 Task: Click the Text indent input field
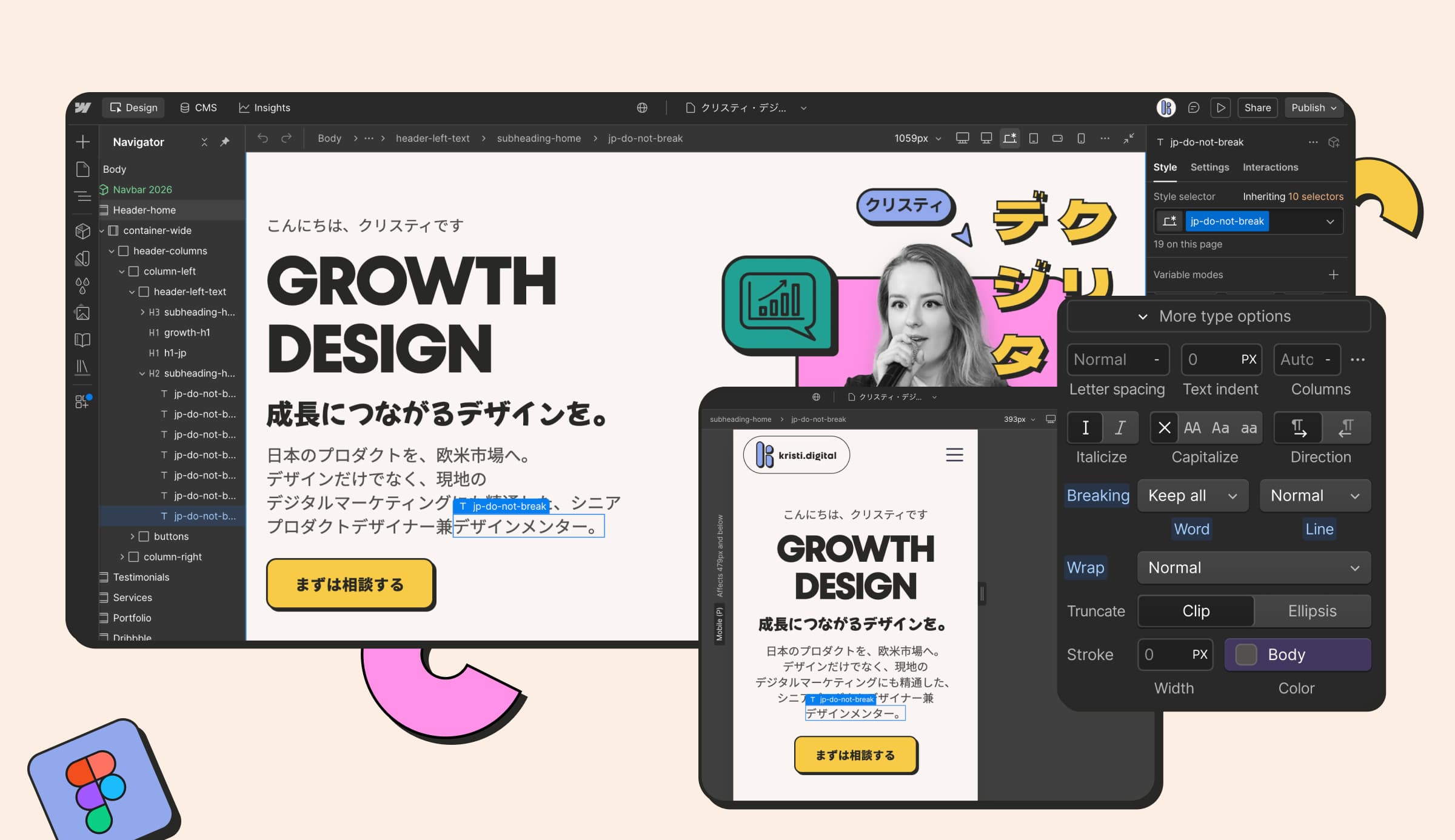coord(1221,359)
